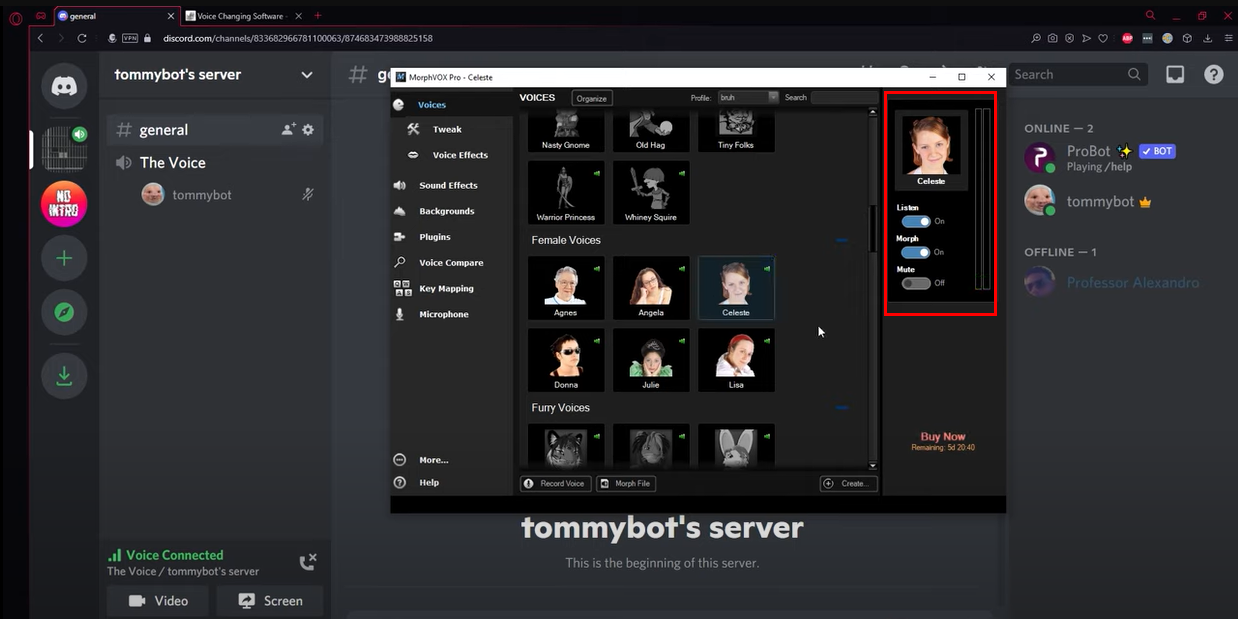
Task: Click More... in MorphVOX sidebar
Action: [433, 460]
